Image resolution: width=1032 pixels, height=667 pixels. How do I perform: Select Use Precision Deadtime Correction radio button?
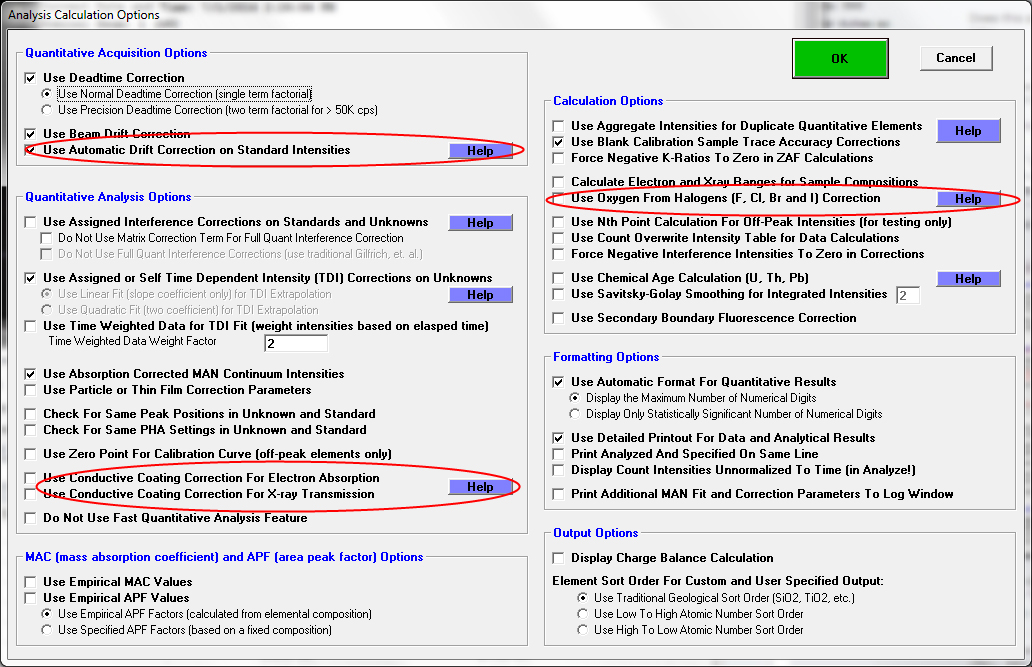46,110
